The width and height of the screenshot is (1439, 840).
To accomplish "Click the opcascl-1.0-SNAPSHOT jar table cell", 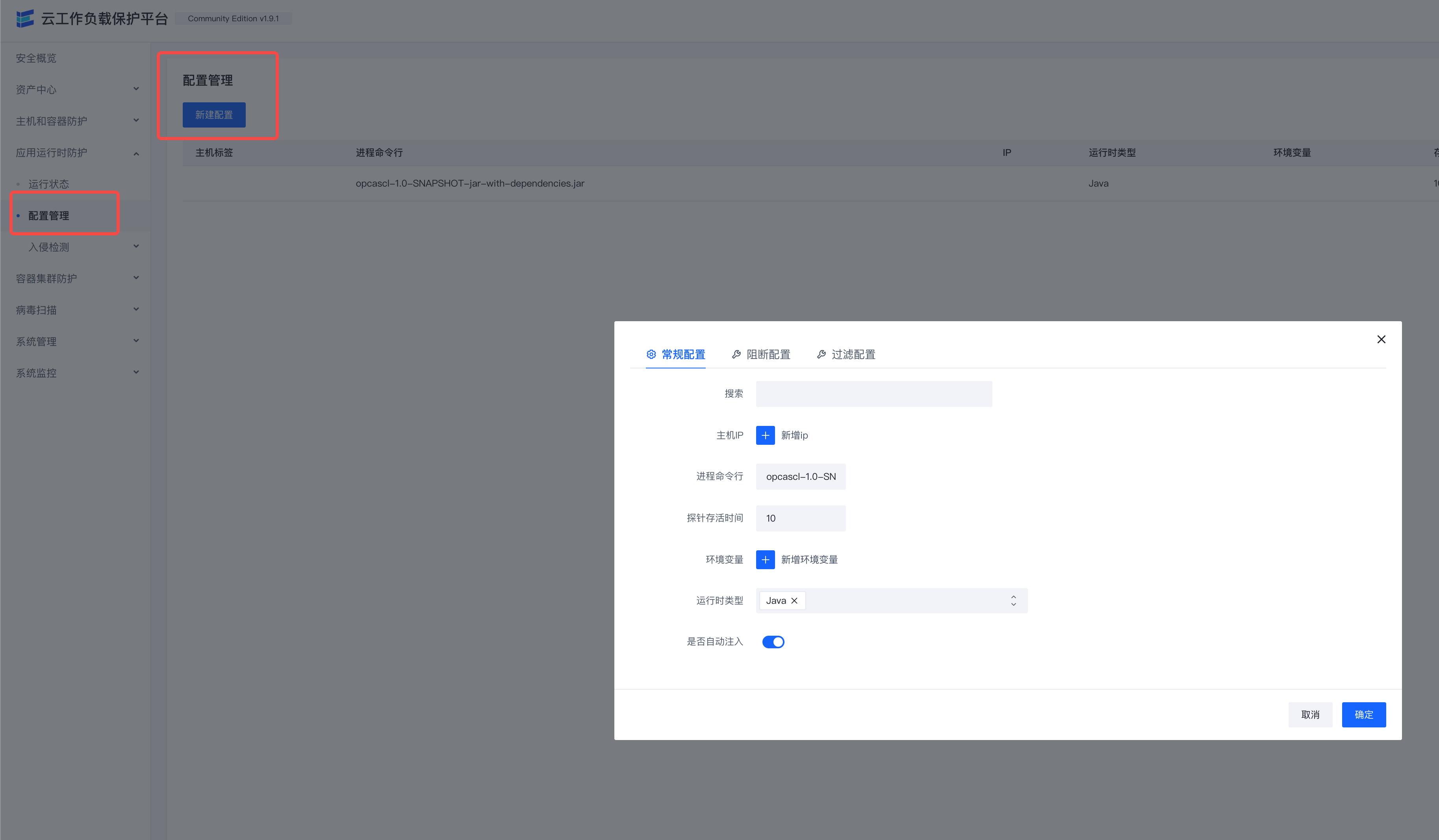I will [x=469, y=183].
